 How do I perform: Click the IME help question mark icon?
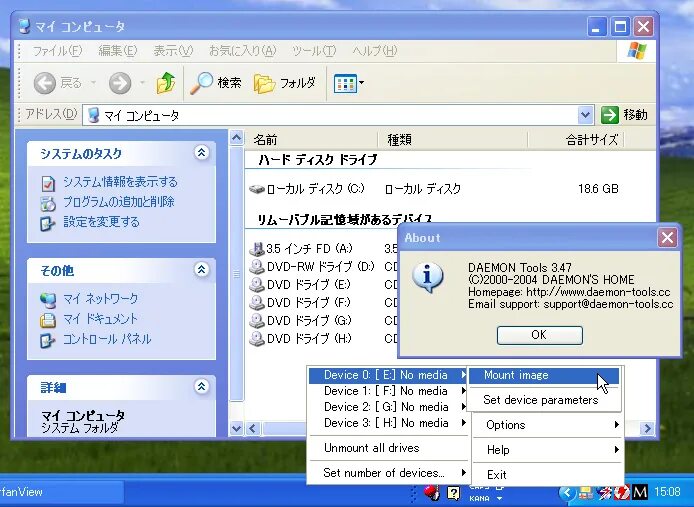point(453,492)
